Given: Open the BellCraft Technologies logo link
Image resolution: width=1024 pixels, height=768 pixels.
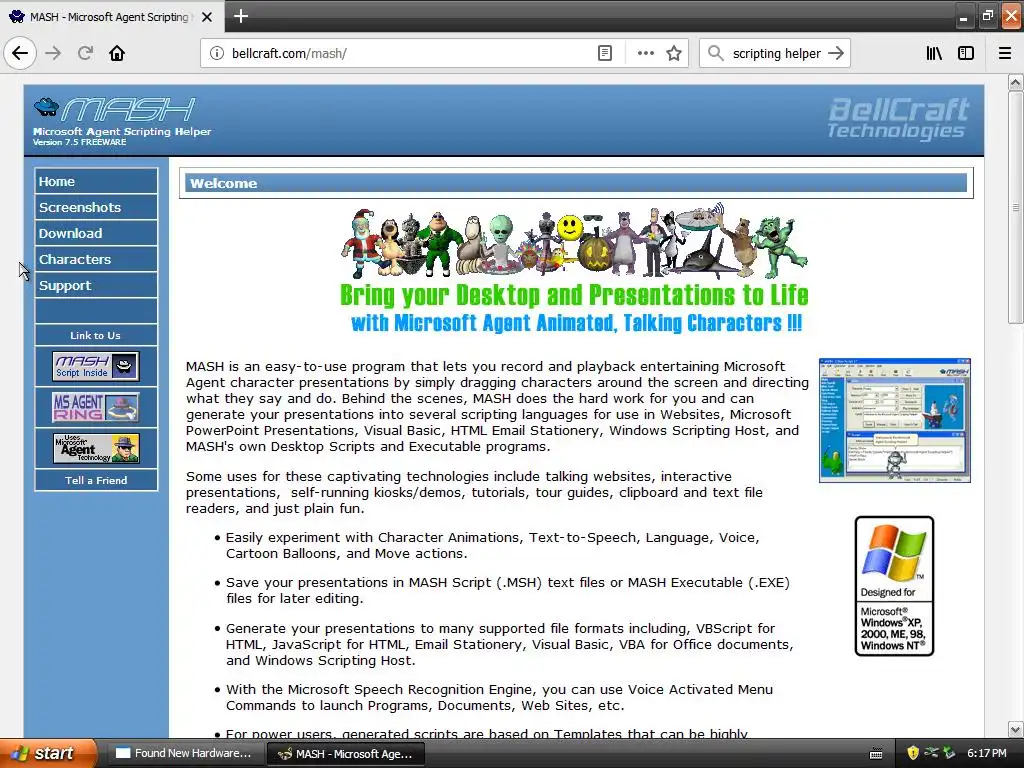Looking at the screenshot, I should [x=898, y=118].
